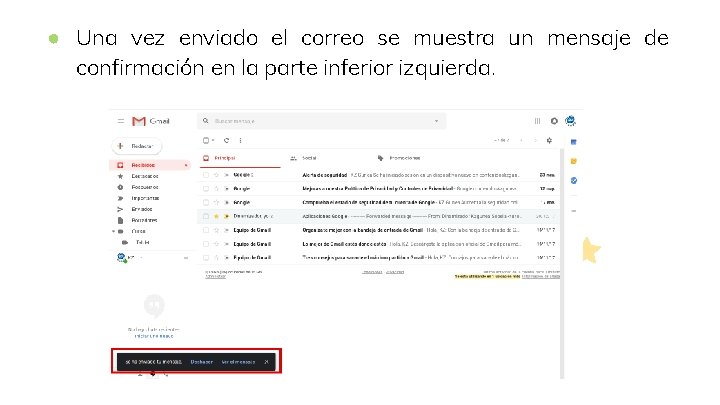
Task: Go to the previous page of messages
Action: tap(521, 141)
